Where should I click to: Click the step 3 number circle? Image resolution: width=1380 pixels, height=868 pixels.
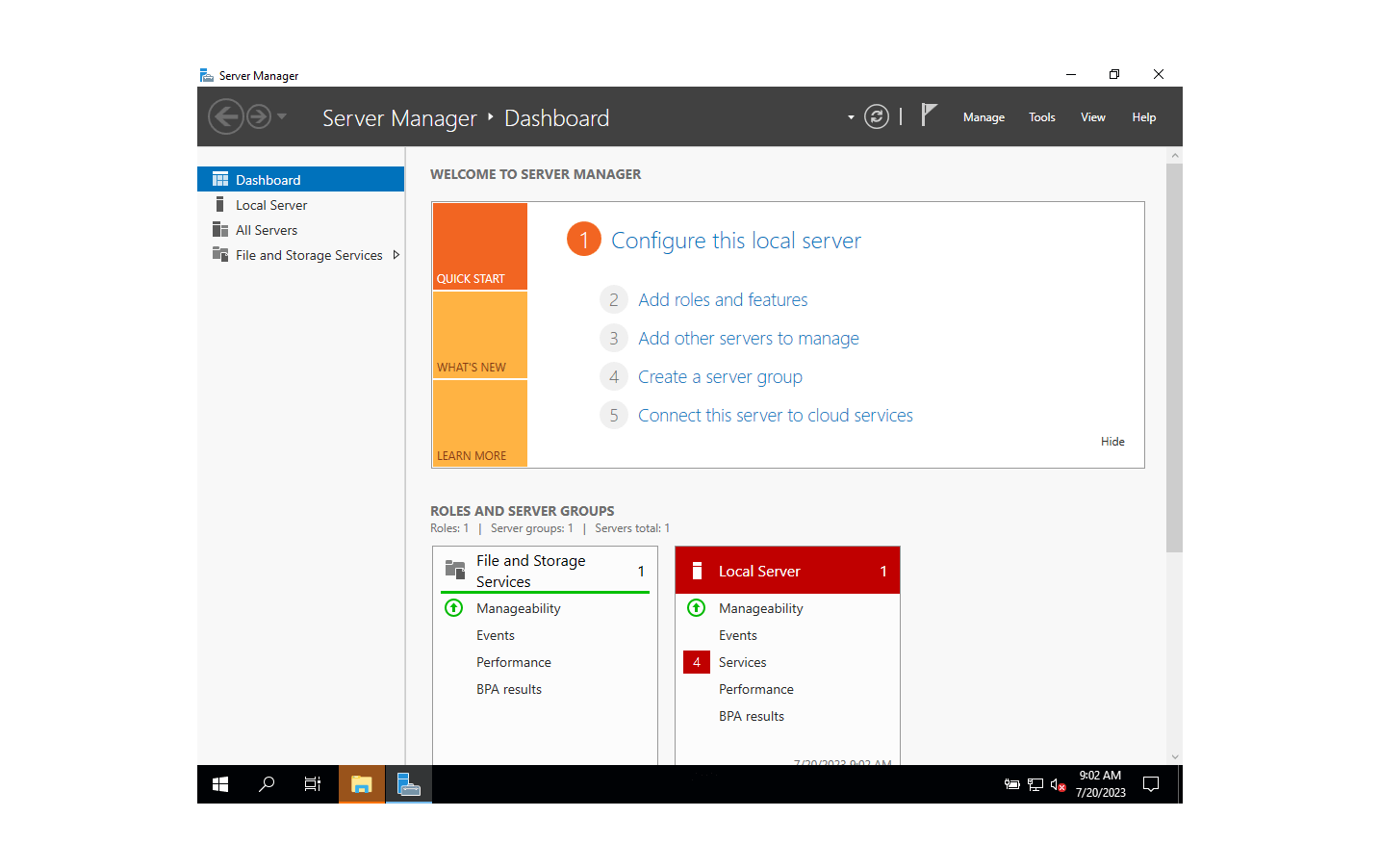pyautogui.click(x=614, y=339)
